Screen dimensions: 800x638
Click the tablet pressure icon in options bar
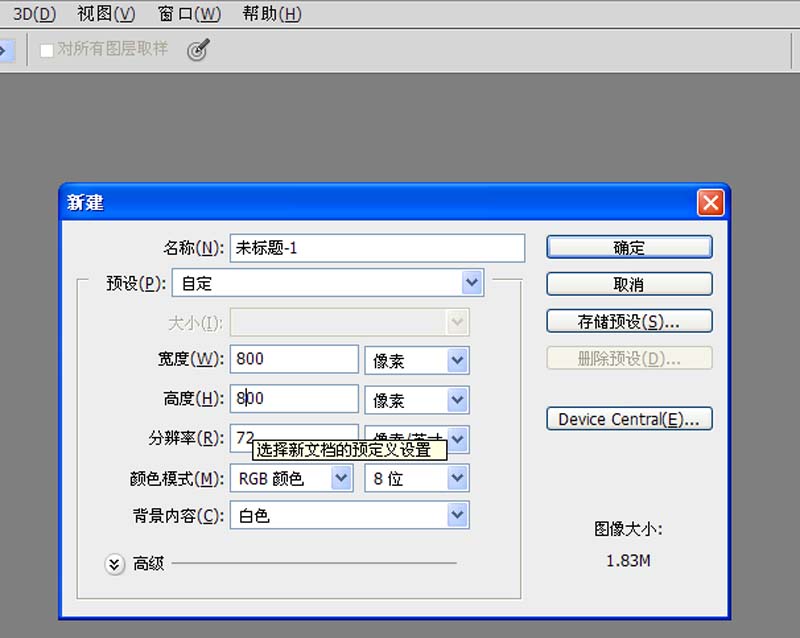pos(198,50)
